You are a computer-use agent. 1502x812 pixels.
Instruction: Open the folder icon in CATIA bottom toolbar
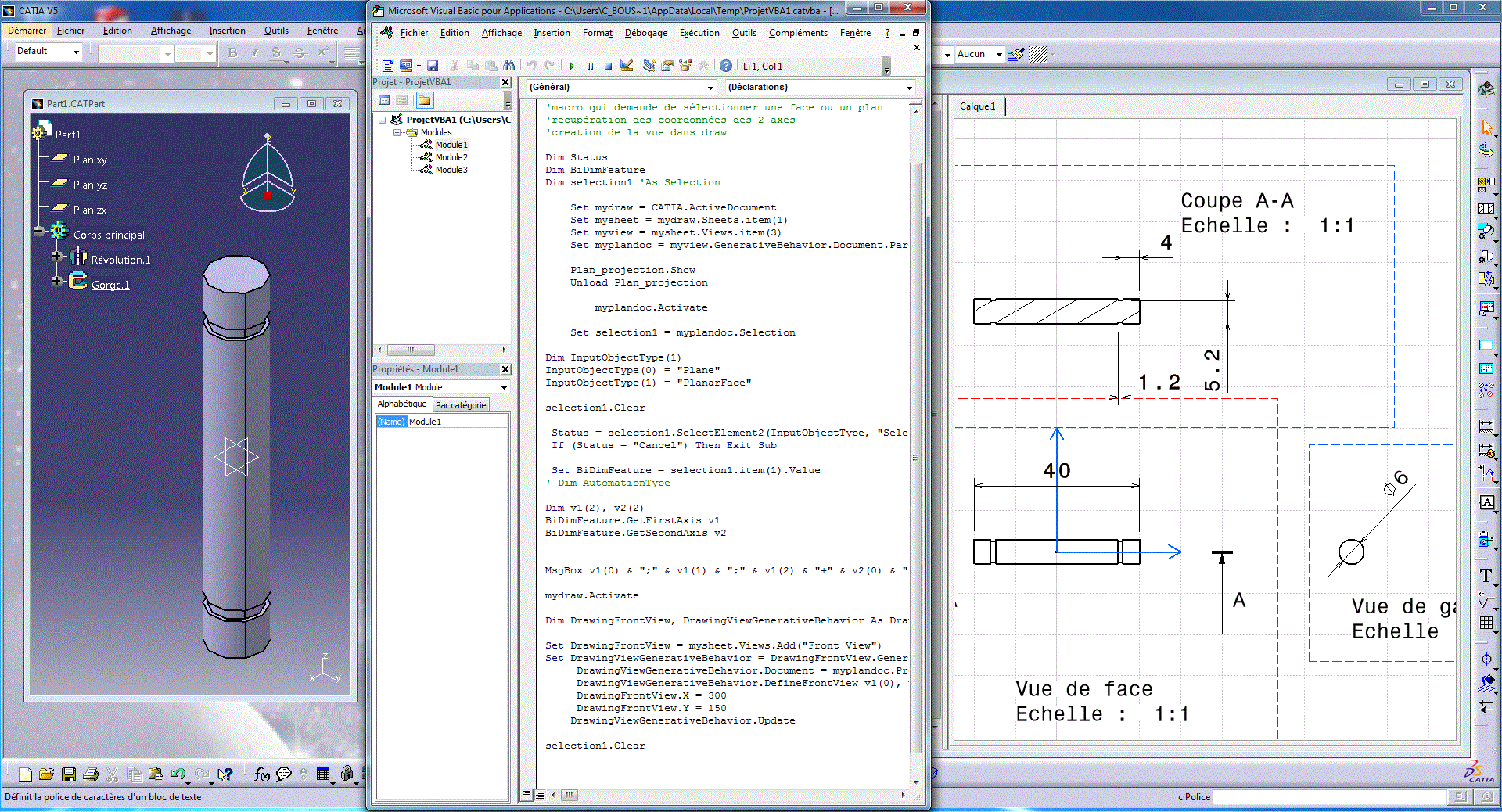(46, 774)
